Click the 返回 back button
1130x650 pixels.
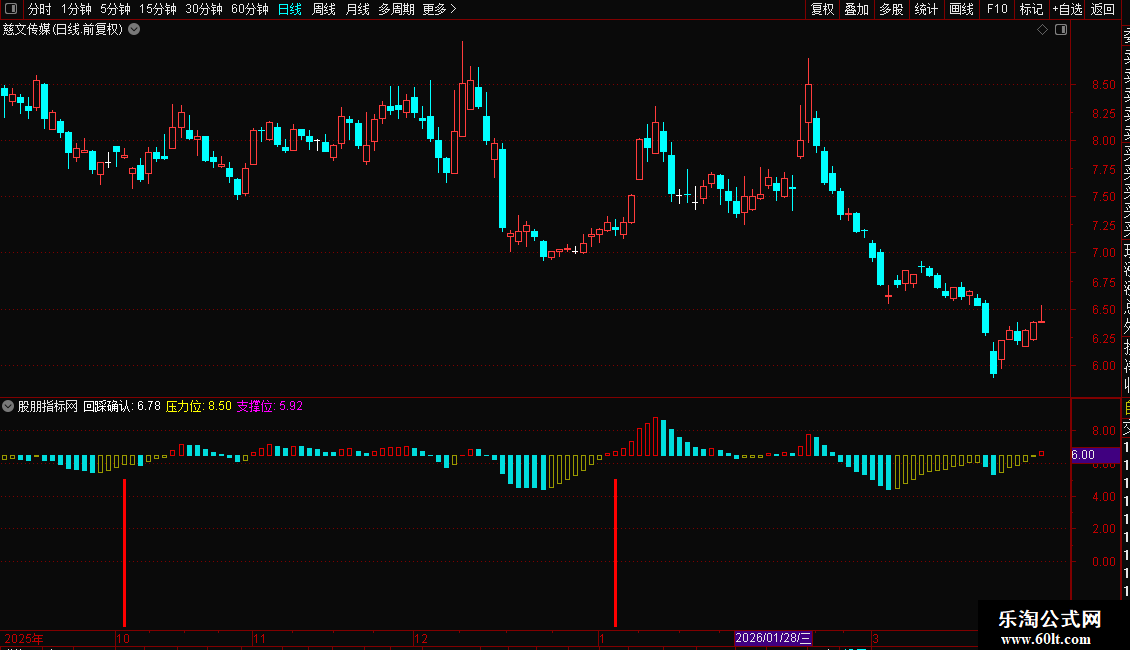1103,9
